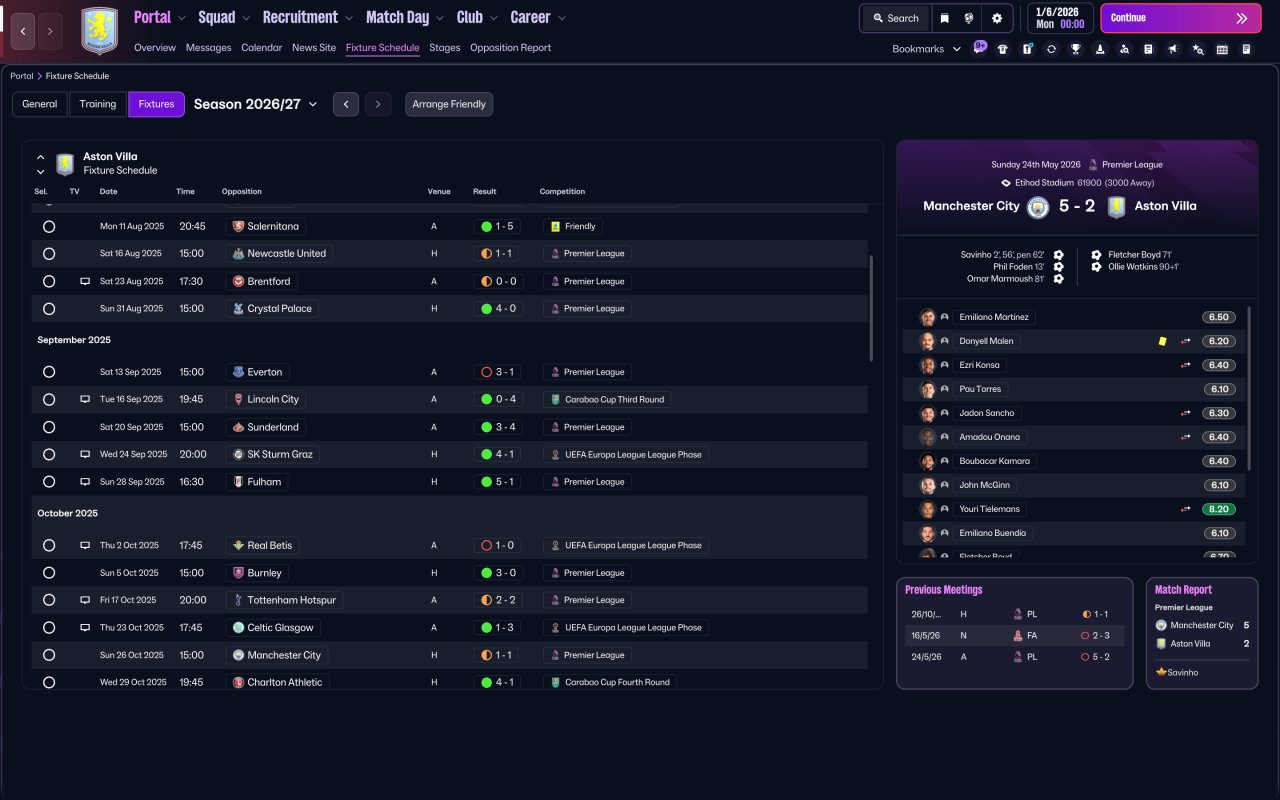
Task: Click TV icon on Real Betis fixture row
Action: point(85,546)
